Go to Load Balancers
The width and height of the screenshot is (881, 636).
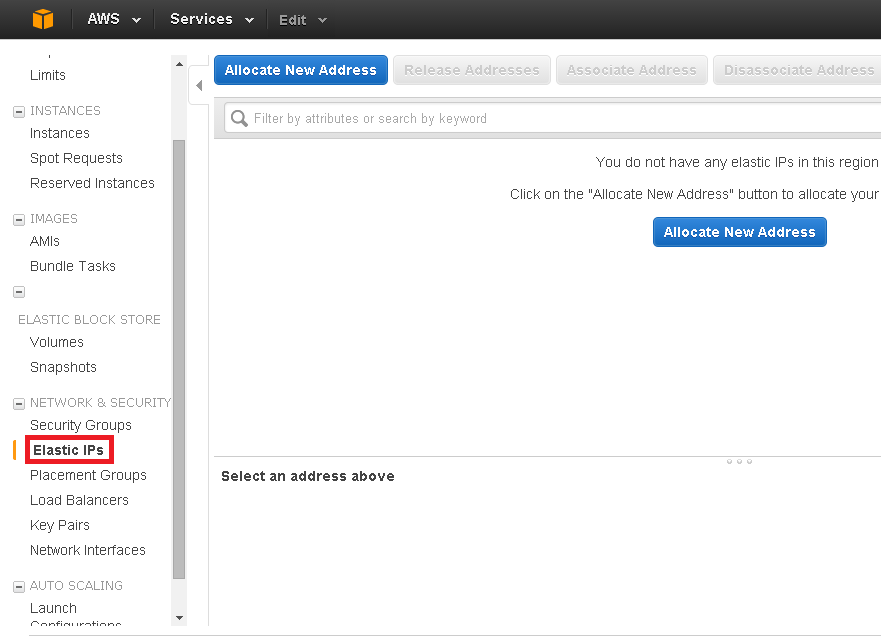click(79, 500)
